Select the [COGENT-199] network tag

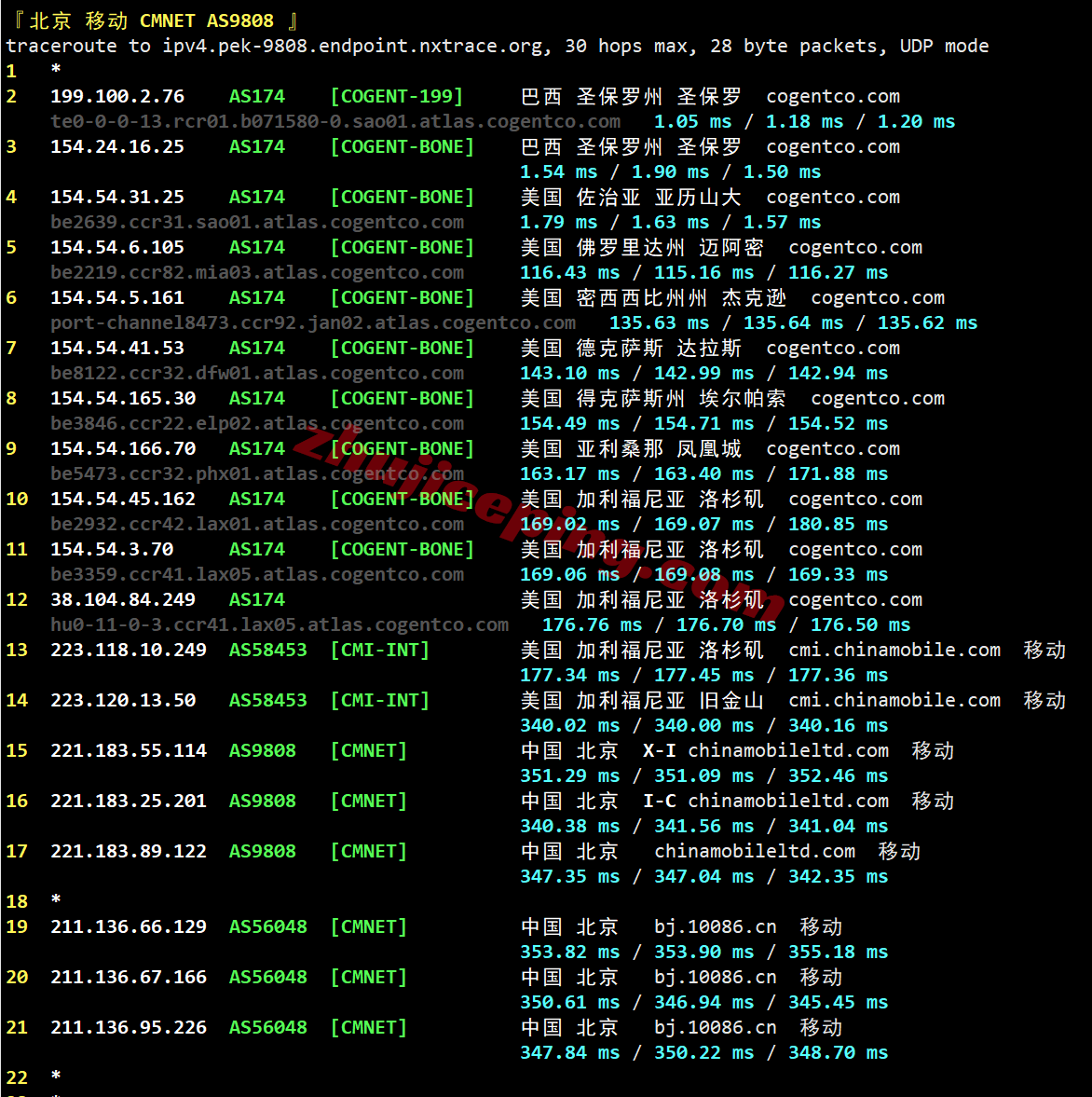(396, 97)
